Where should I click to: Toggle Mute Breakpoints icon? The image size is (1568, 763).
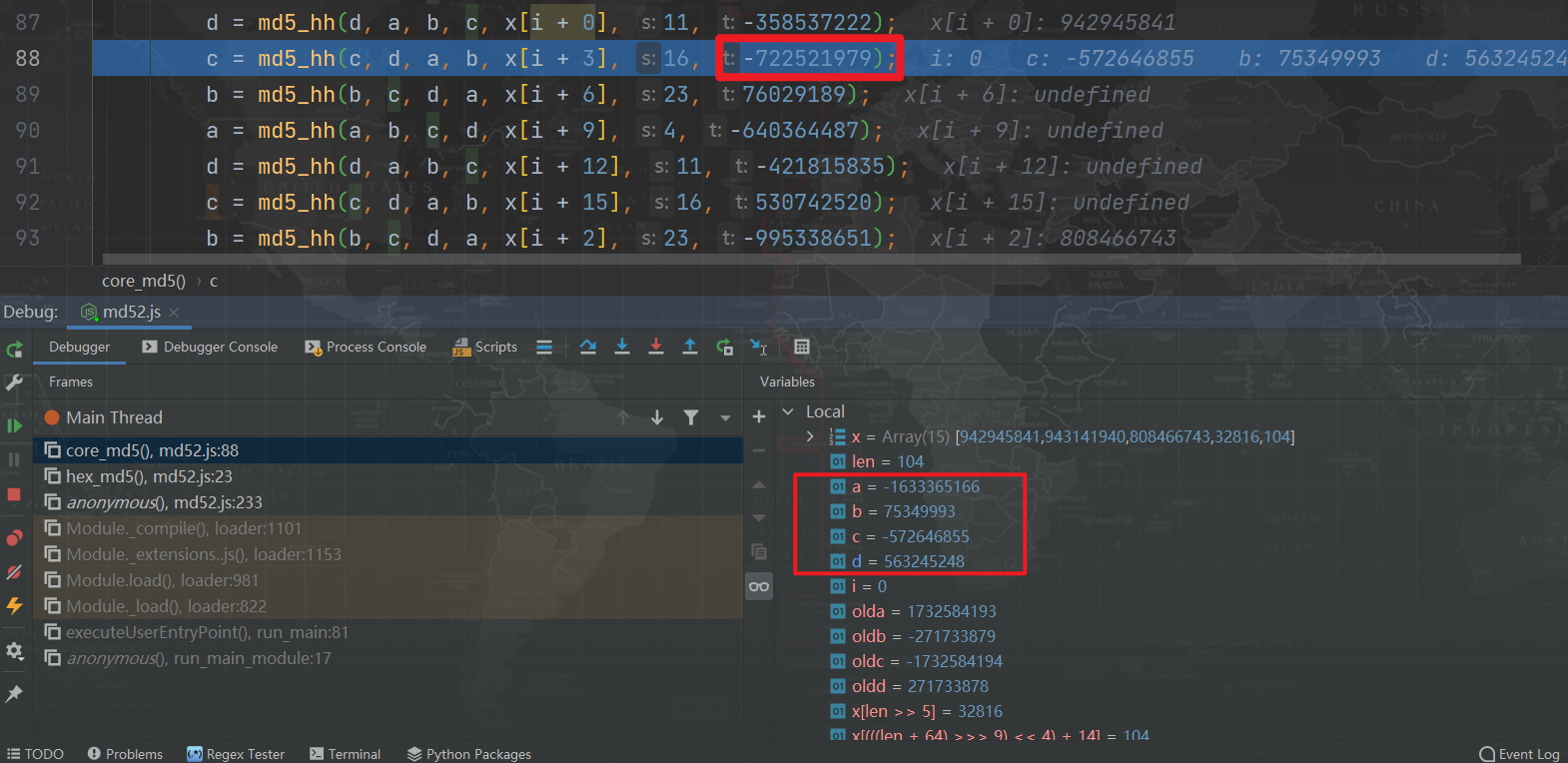tap(14, 572)
